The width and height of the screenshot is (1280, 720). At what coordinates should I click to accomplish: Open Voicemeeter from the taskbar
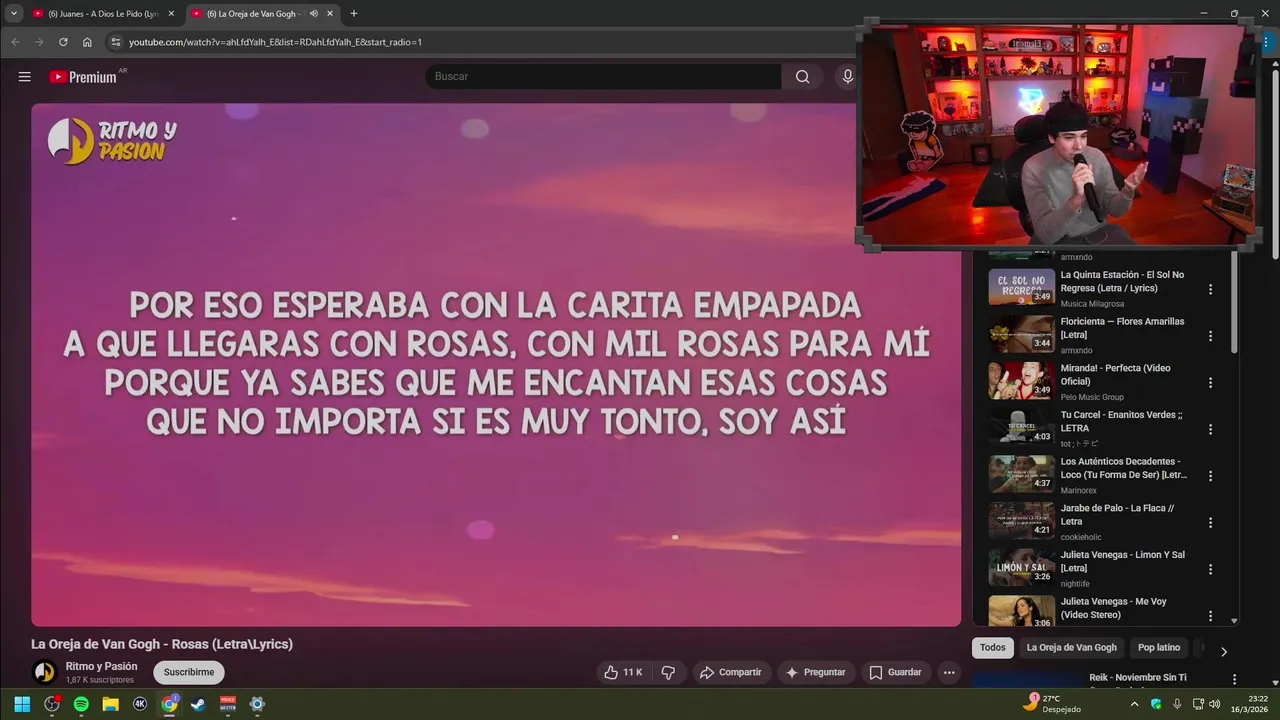(228, 704)
